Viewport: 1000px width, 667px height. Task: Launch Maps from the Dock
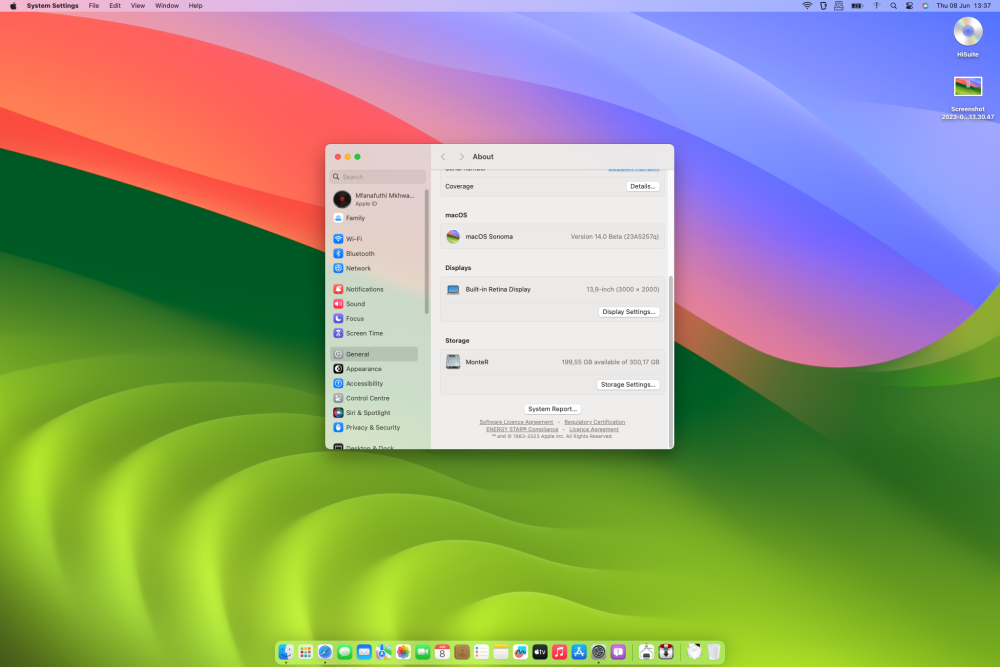coord(383,652)
